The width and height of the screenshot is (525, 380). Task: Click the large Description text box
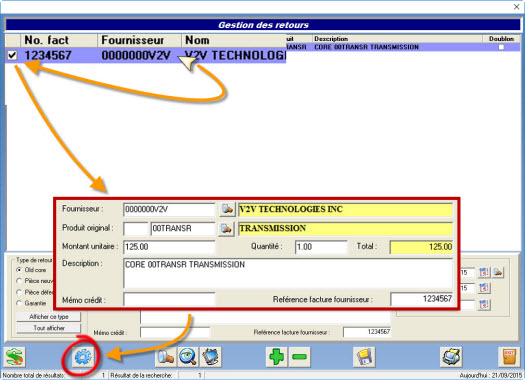pos(288,273)
